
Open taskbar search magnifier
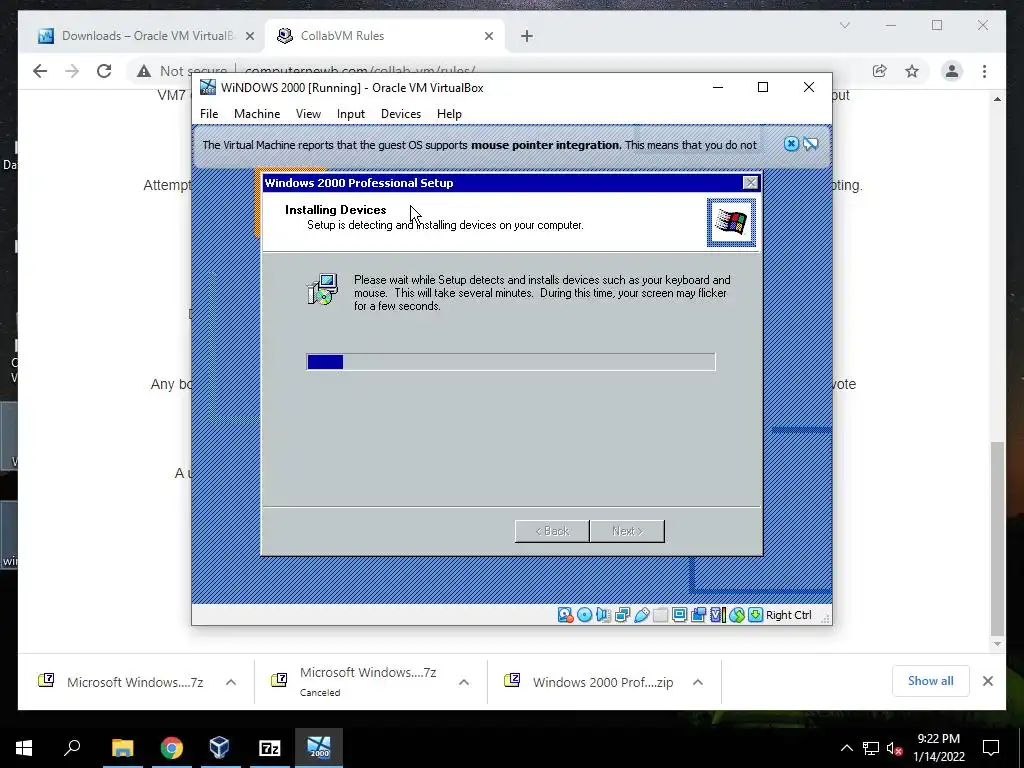pyautogui.click(x=72, y=748)
